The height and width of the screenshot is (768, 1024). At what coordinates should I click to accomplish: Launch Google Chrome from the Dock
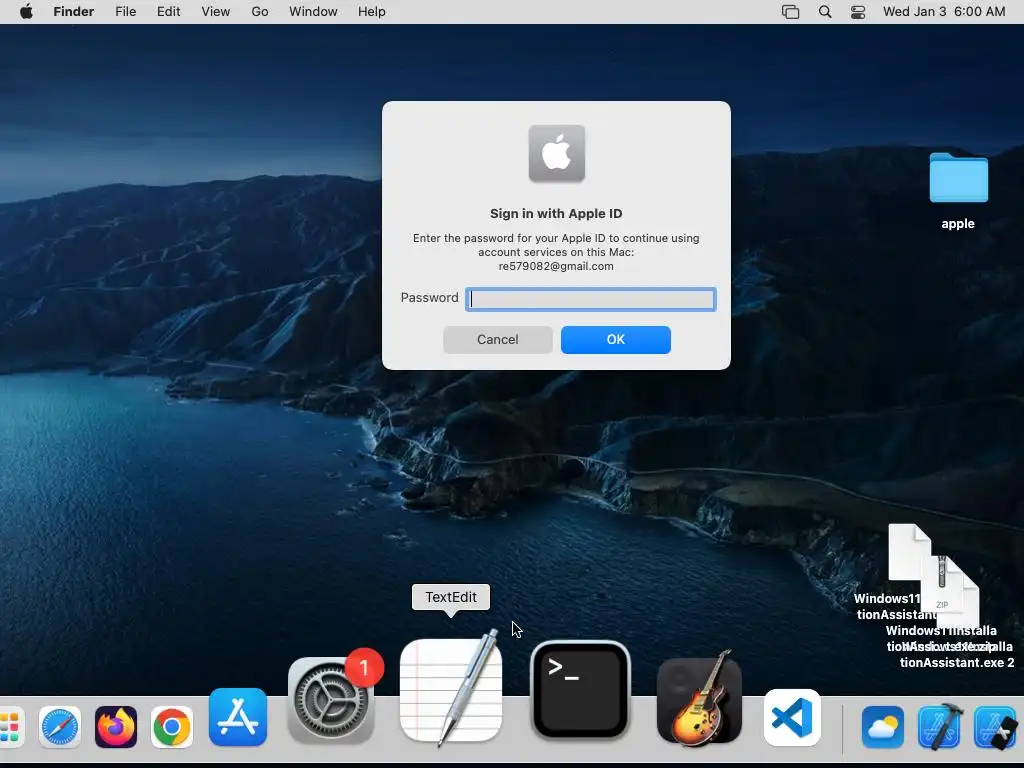pos(172,727)
